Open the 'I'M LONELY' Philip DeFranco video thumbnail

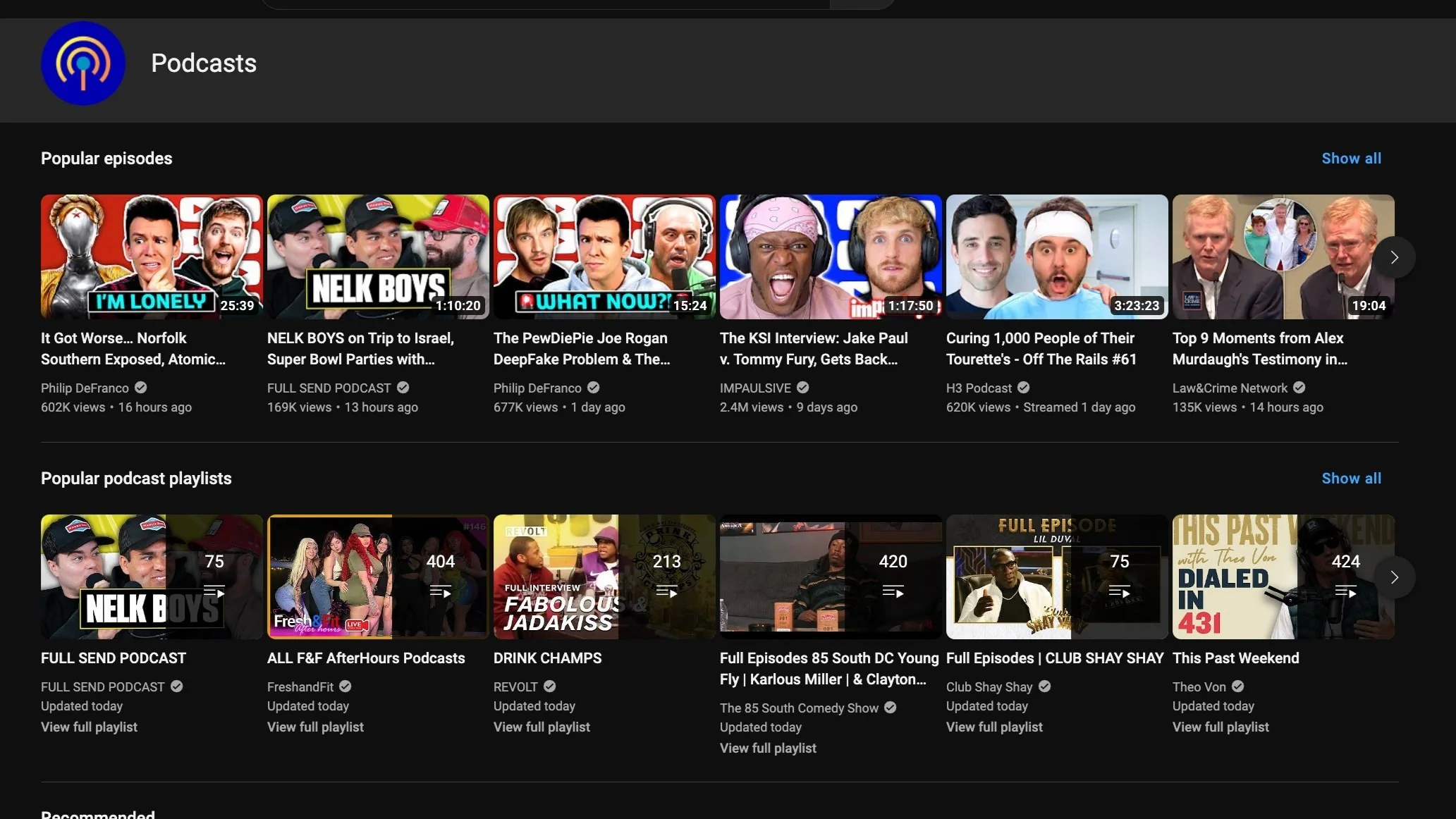pos(152,257)
